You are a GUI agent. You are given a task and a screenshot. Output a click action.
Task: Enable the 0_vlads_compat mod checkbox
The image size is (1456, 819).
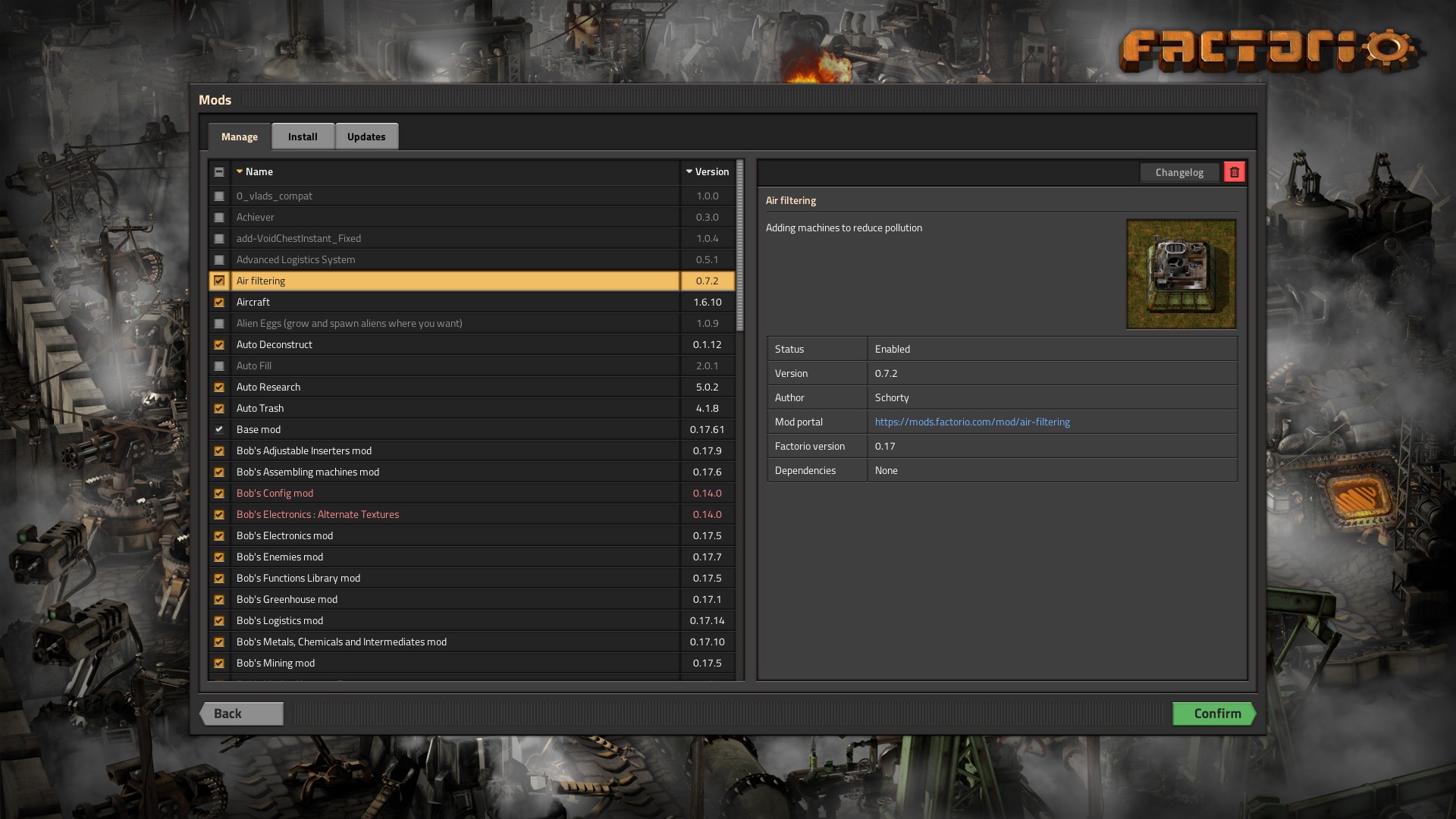tap(219, 196)
